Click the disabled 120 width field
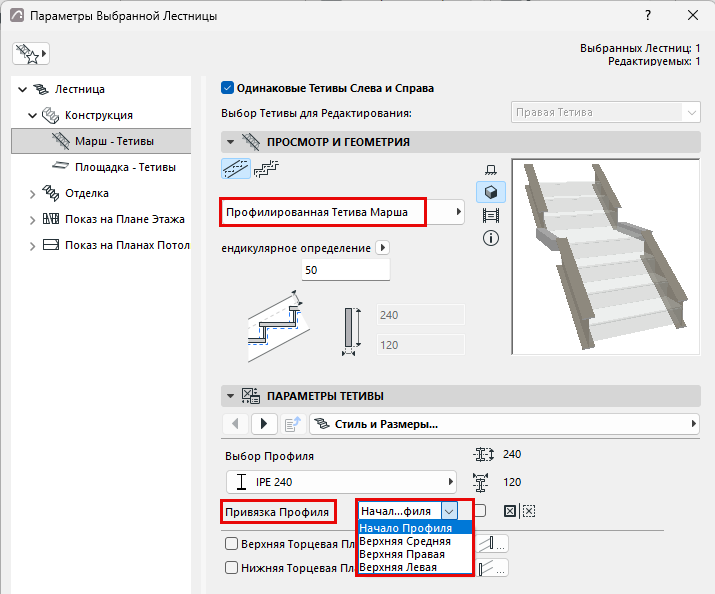 click(420, 345)
